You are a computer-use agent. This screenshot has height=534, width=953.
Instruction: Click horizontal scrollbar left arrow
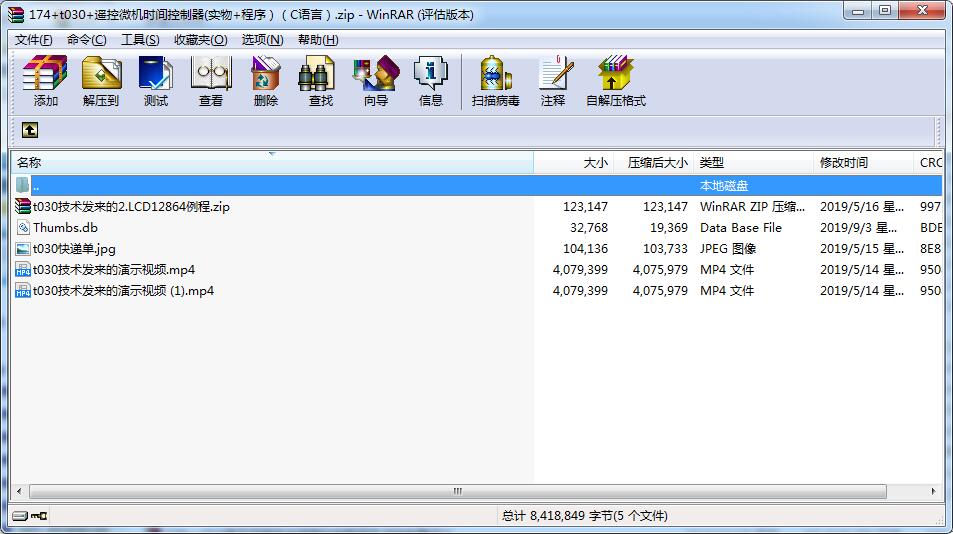coord(19,491)
